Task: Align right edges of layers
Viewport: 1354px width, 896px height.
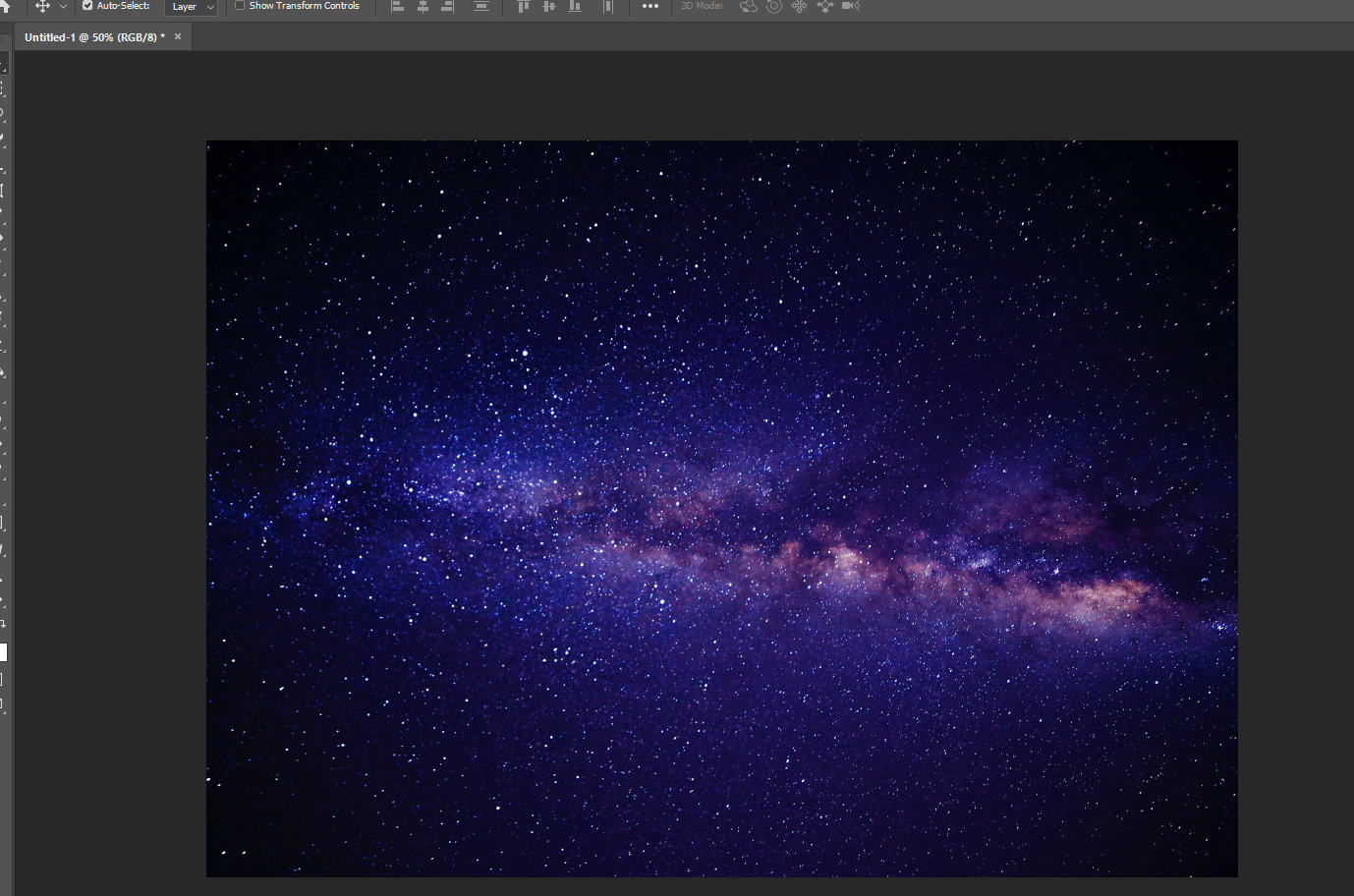Action: point(448,7)
